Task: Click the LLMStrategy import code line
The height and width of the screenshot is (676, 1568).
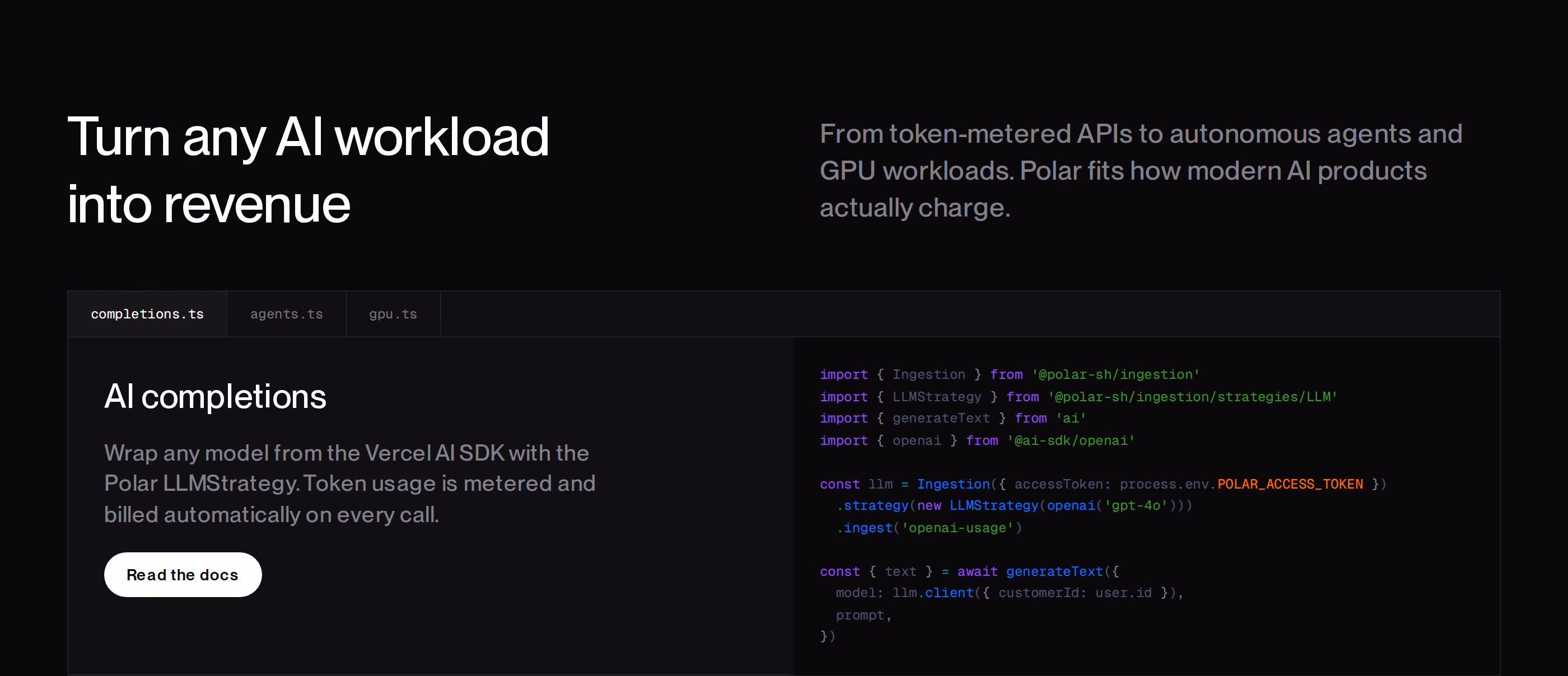Action: (1078, 397)
